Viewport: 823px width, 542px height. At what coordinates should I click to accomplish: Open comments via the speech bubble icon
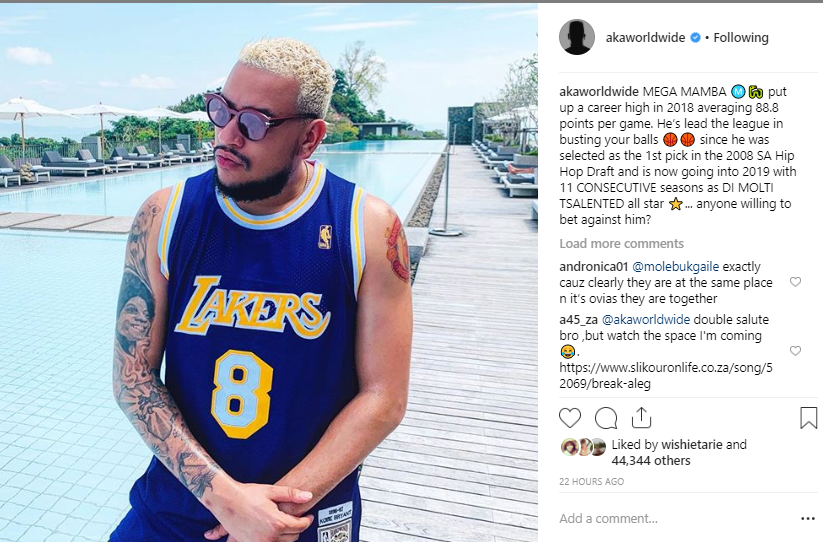(606, 418)
